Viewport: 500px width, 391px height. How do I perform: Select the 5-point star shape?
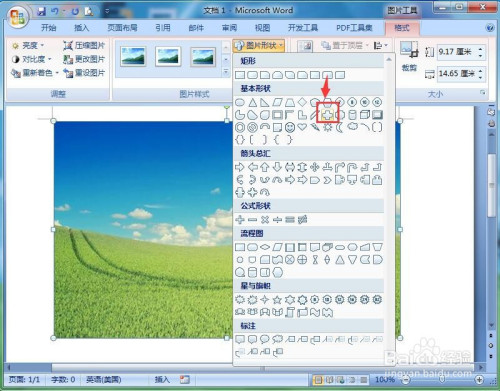tap(277, 300)
